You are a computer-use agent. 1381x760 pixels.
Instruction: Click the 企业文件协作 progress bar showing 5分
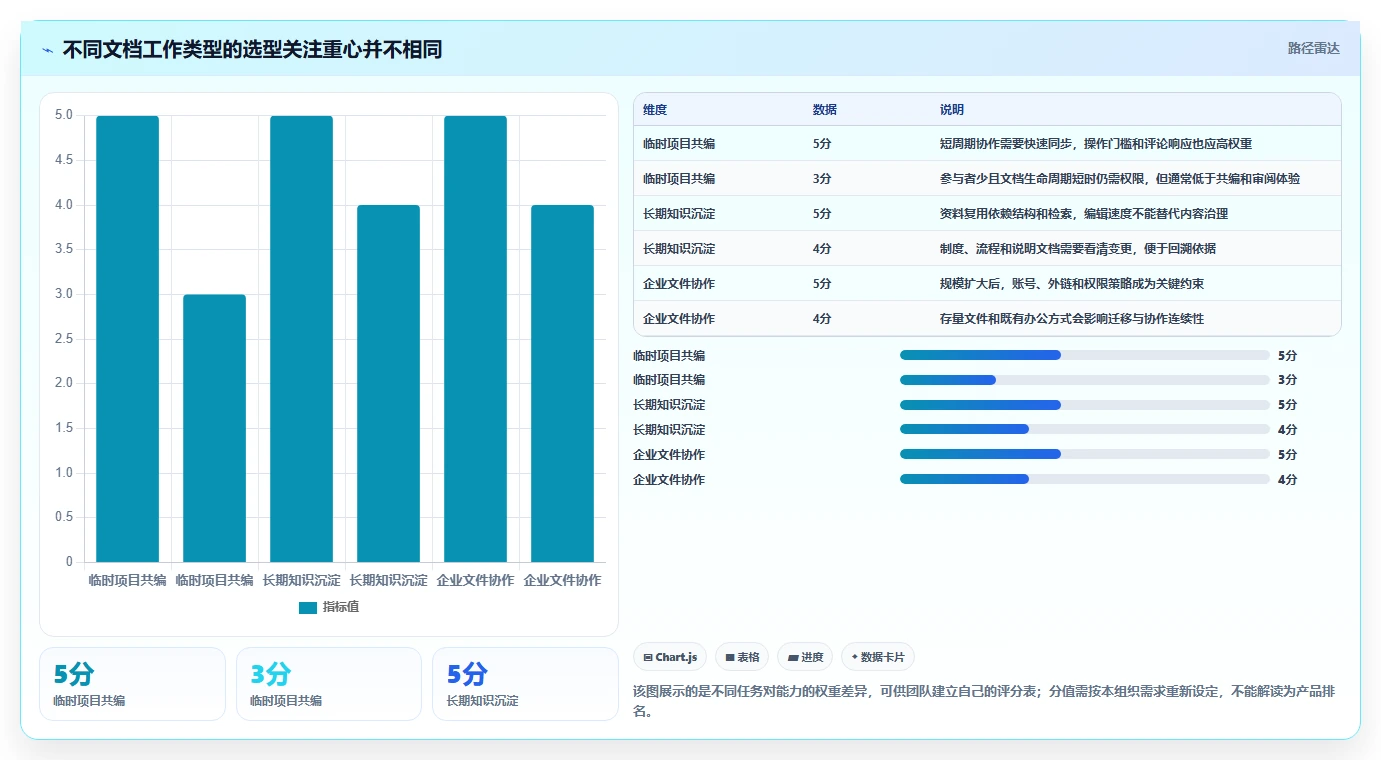click(x=1085, y=454)
